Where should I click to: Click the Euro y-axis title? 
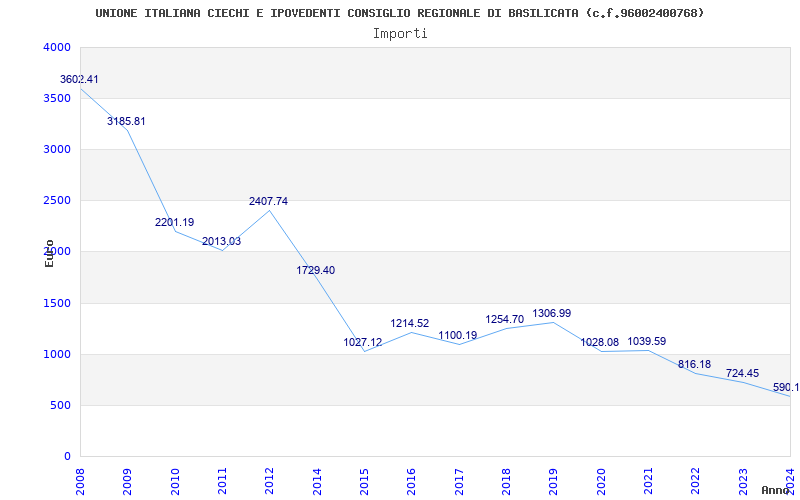point(49,253)
